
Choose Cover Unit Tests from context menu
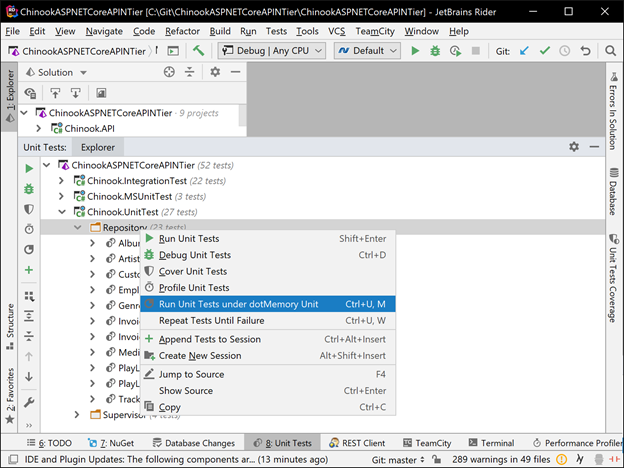[x=192, y=271]
